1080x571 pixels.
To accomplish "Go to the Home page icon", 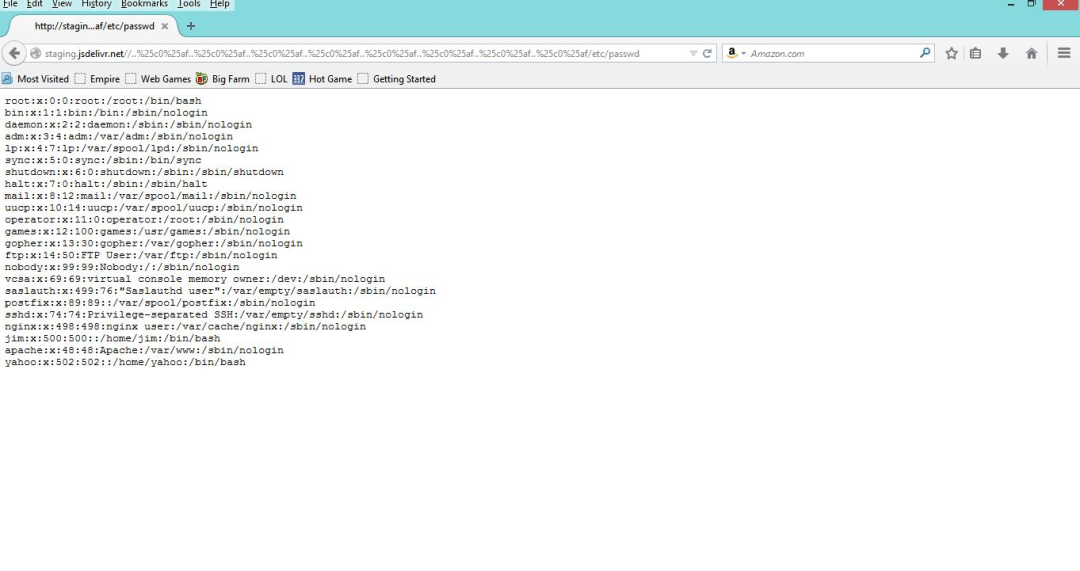I will coord(1031,53).
